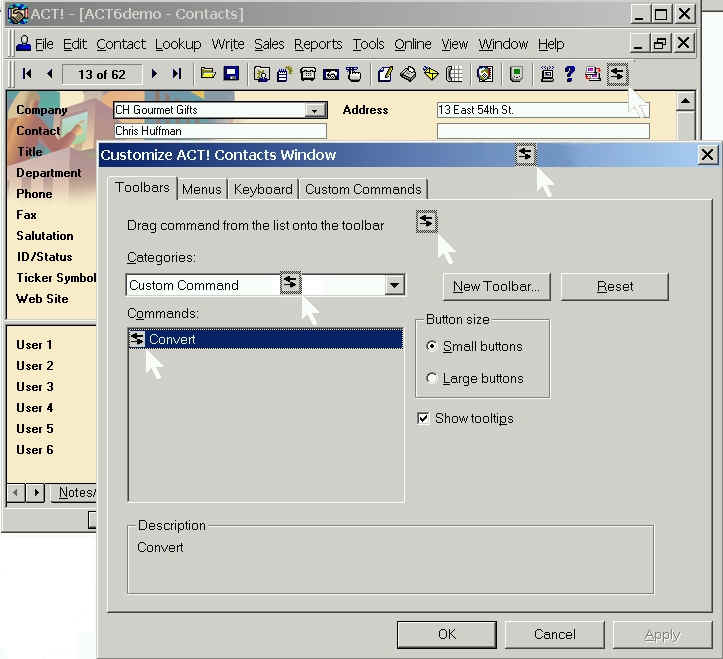Click the Apply button
Screen dimensions: 723x659
pyautogui.click(x=662, y=635)
